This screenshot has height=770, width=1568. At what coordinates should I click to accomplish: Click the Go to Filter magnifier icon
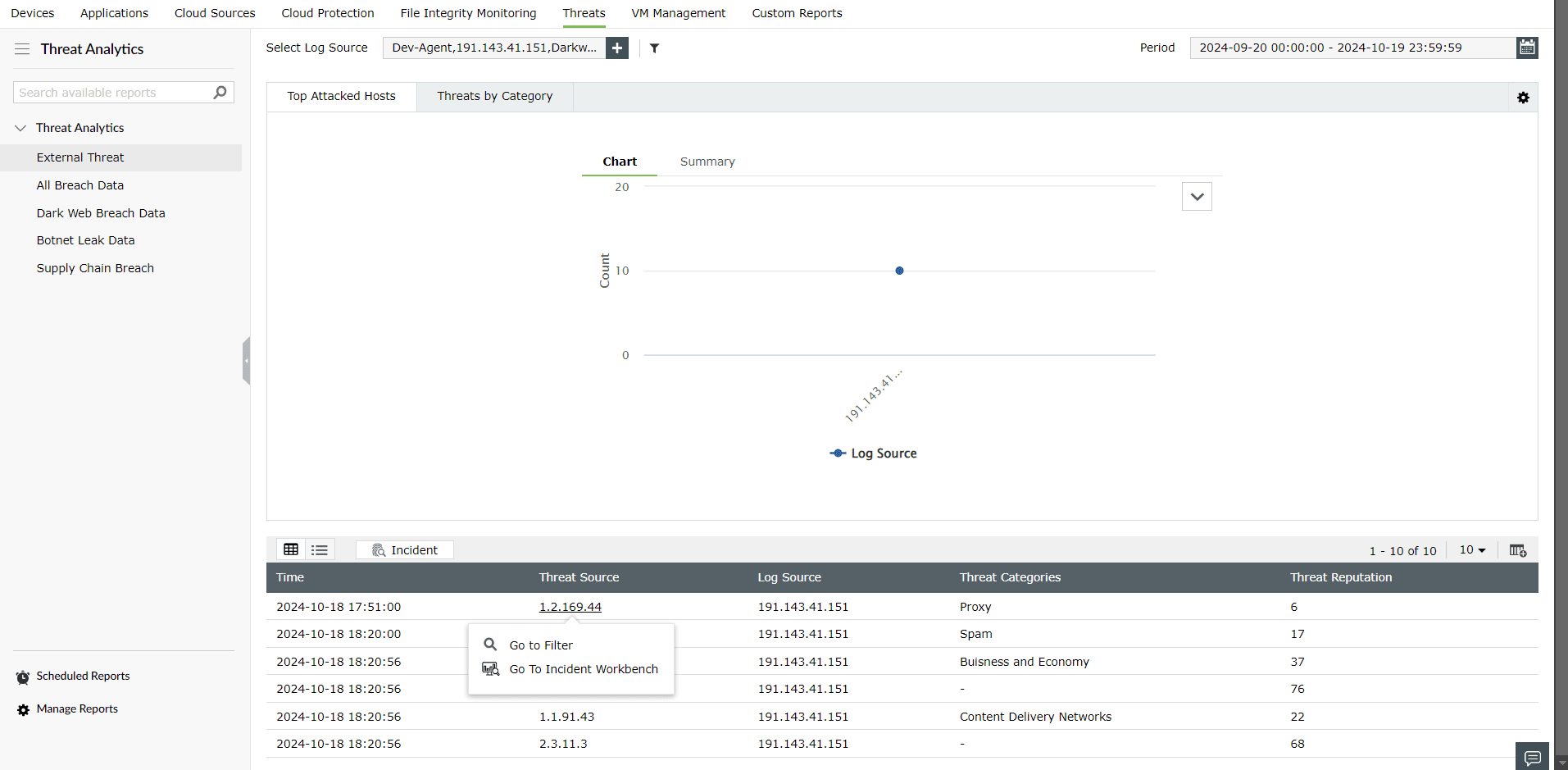tap(490, 645)
